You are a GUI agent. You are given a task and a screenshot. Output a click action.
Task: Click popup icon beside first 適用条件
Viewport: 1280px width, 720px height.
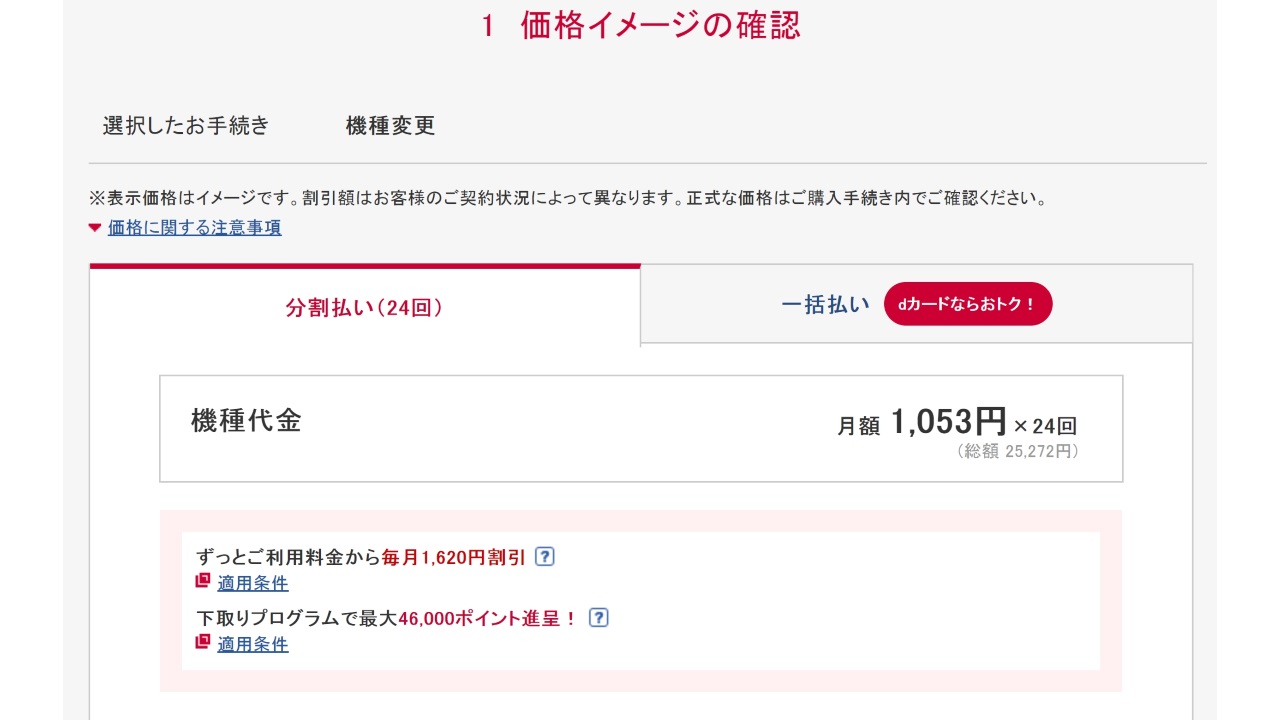(x=203, y=582)
